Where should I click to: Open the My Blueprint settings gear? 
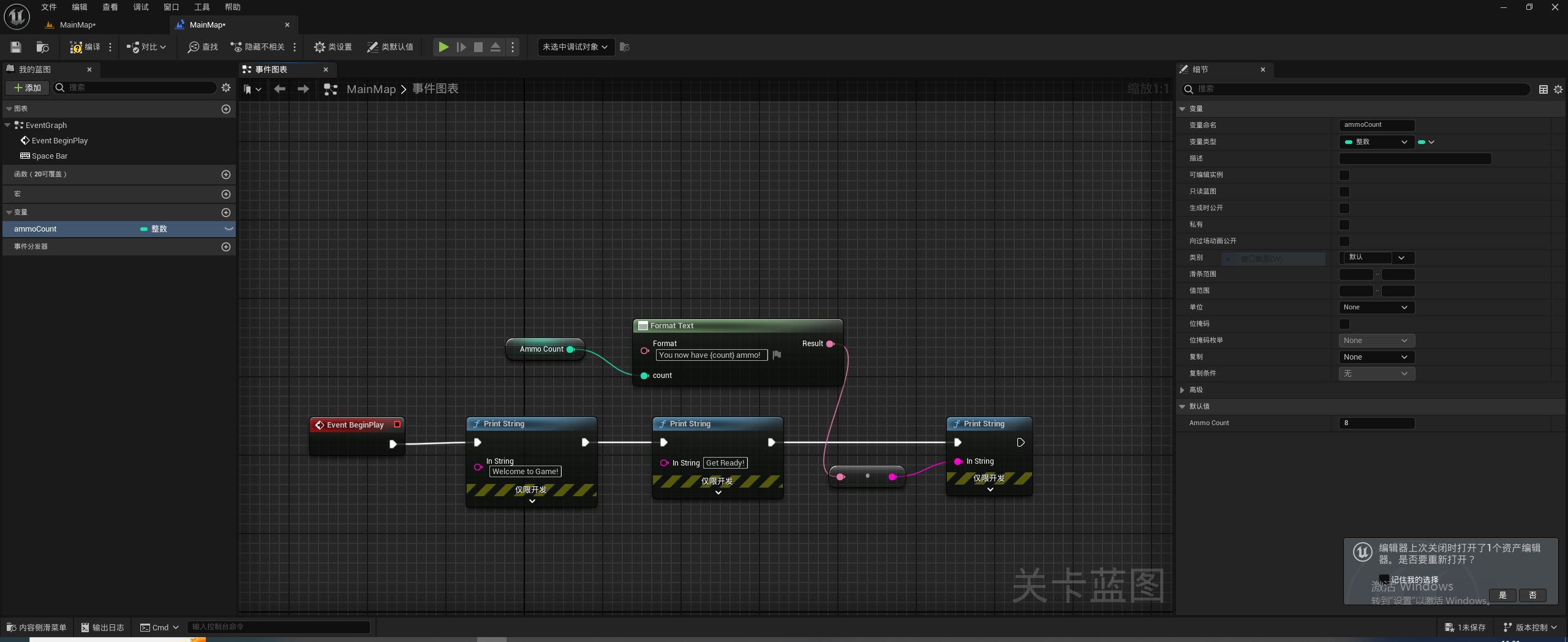226,88
